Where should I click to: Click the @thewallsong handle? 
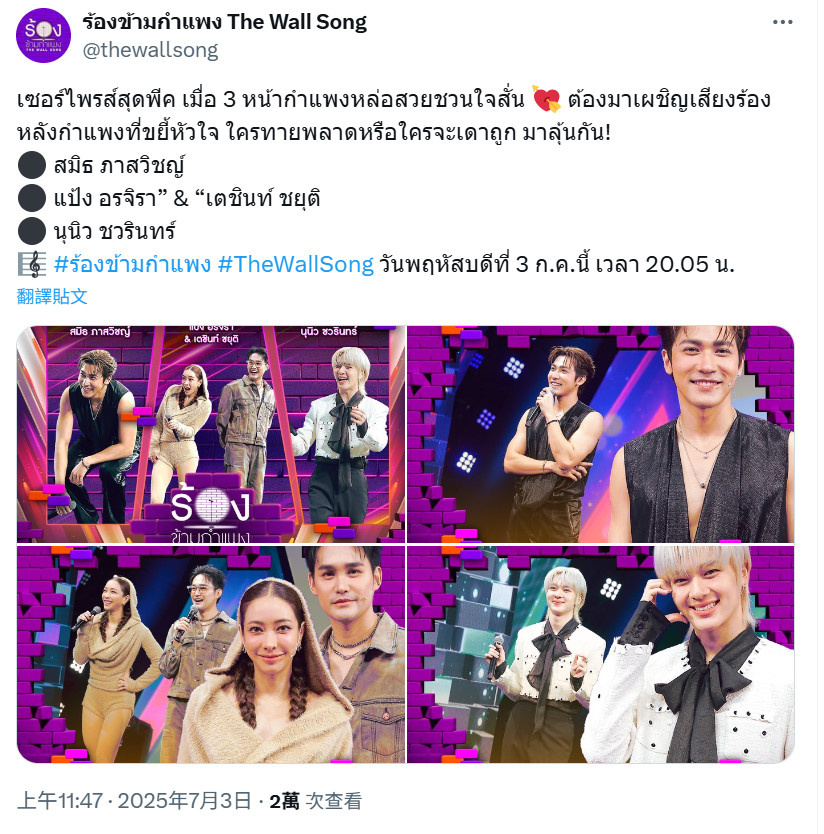tap(150, 50)
